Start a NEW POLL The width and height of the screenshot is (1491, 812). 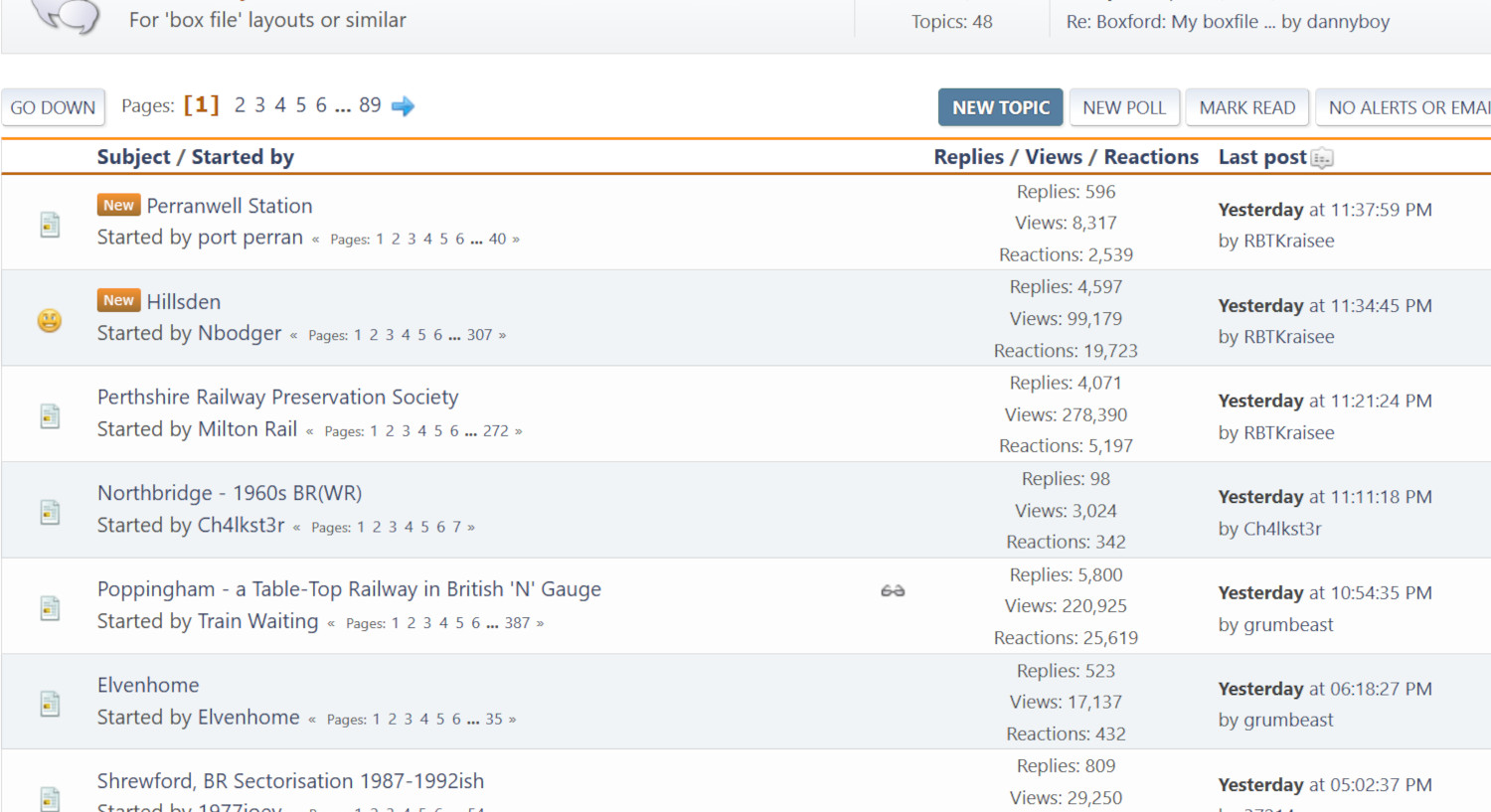coord(1123,107)
